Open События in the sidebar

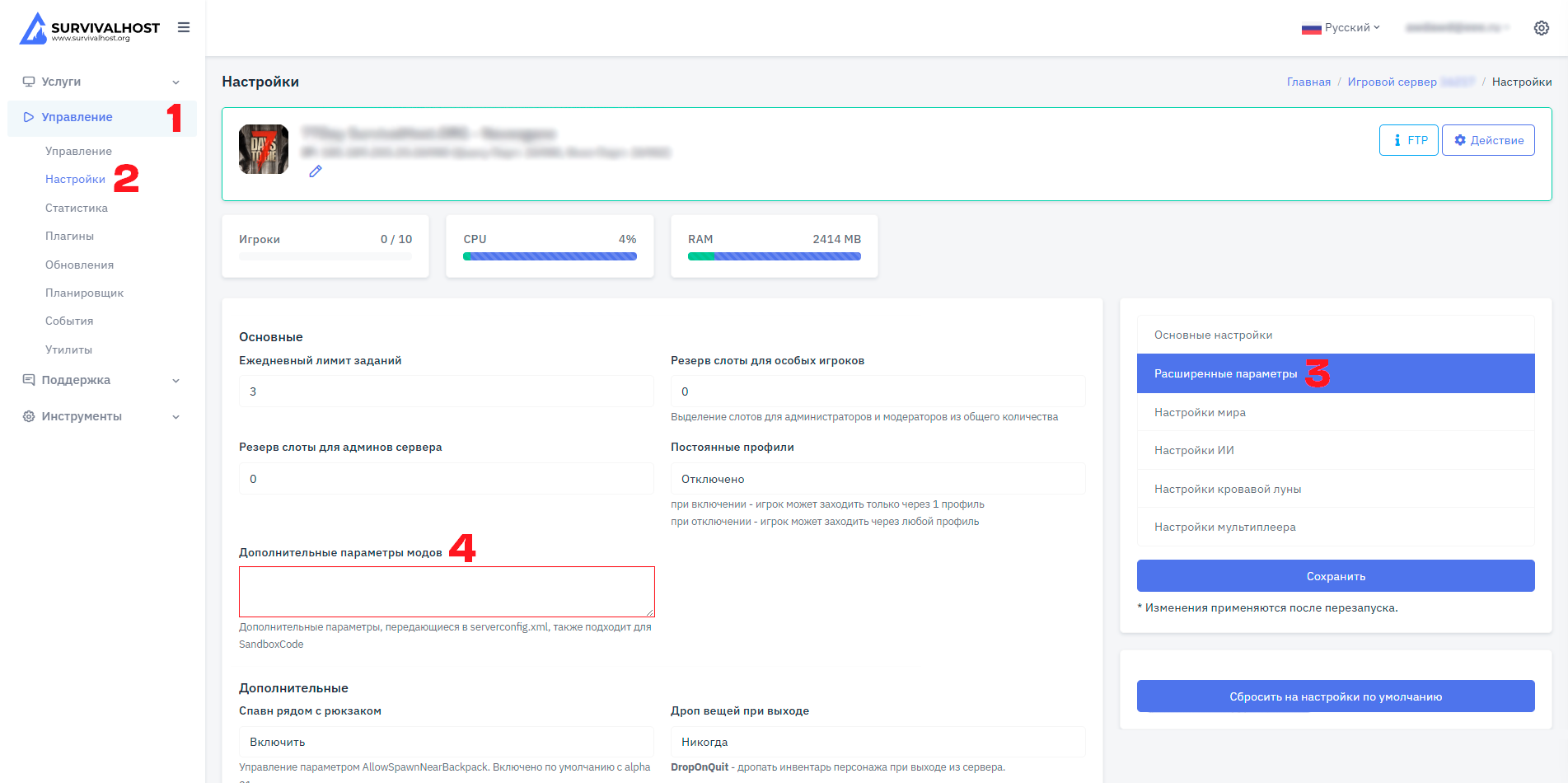tap(69, 321)
